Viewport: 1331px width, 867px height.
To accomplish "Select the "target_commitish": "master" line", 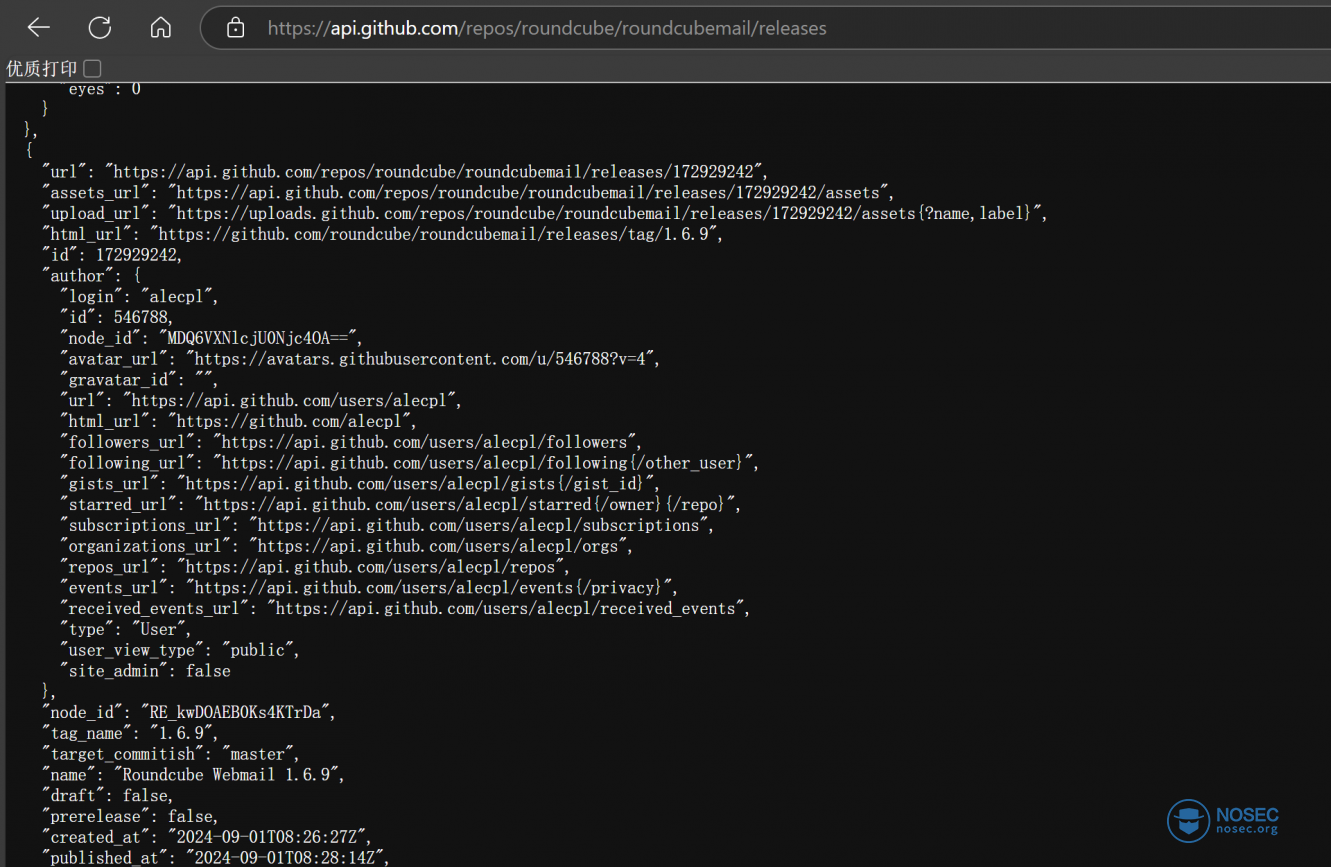I will pos(171,754).
